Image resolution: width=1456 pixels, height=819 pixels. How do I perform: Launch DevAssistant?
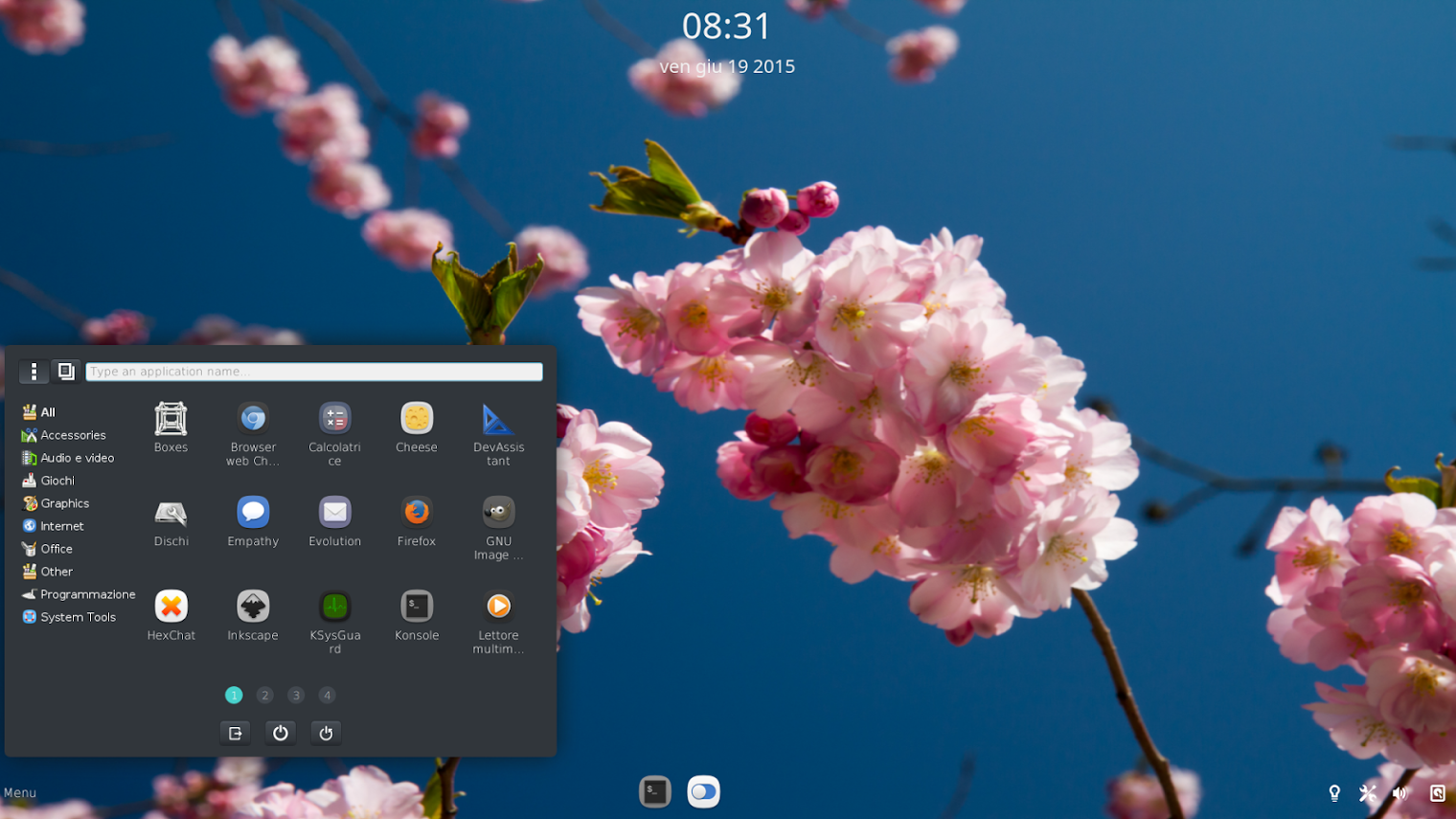(498, 417)
